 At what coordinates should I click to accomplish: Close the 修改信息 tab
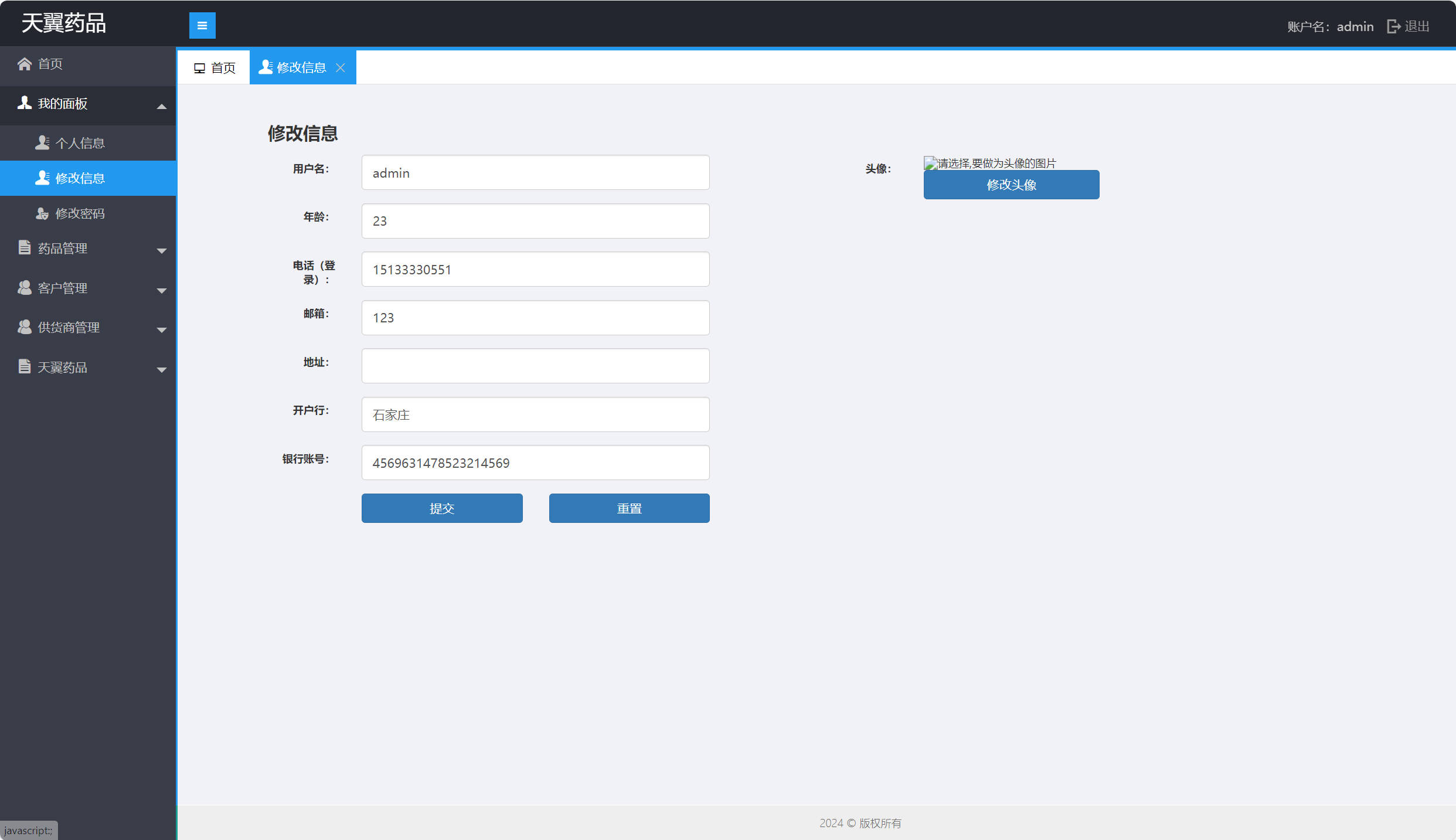click(341, 68)
